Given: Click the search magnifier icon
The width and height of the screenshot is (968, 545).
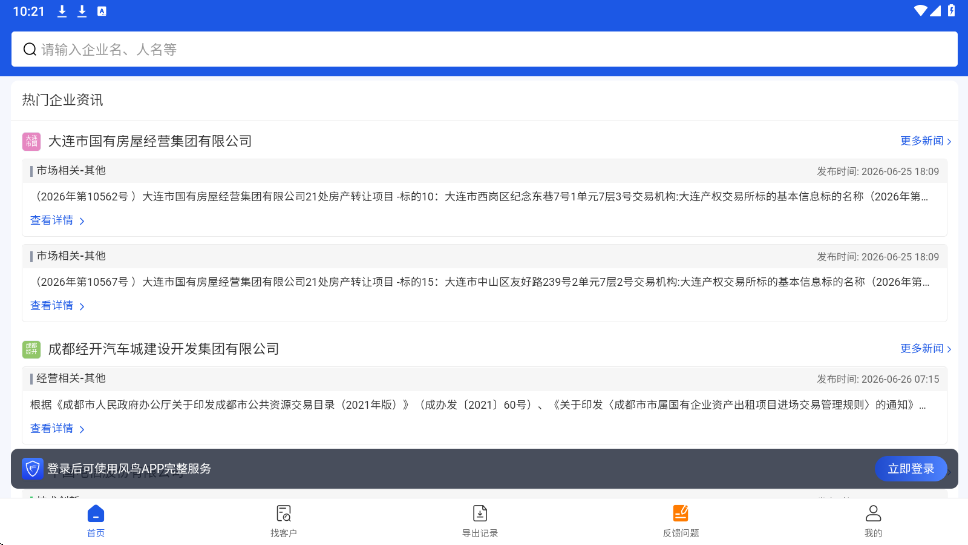Looking at the screenshot, I should (x=30, y=49).
